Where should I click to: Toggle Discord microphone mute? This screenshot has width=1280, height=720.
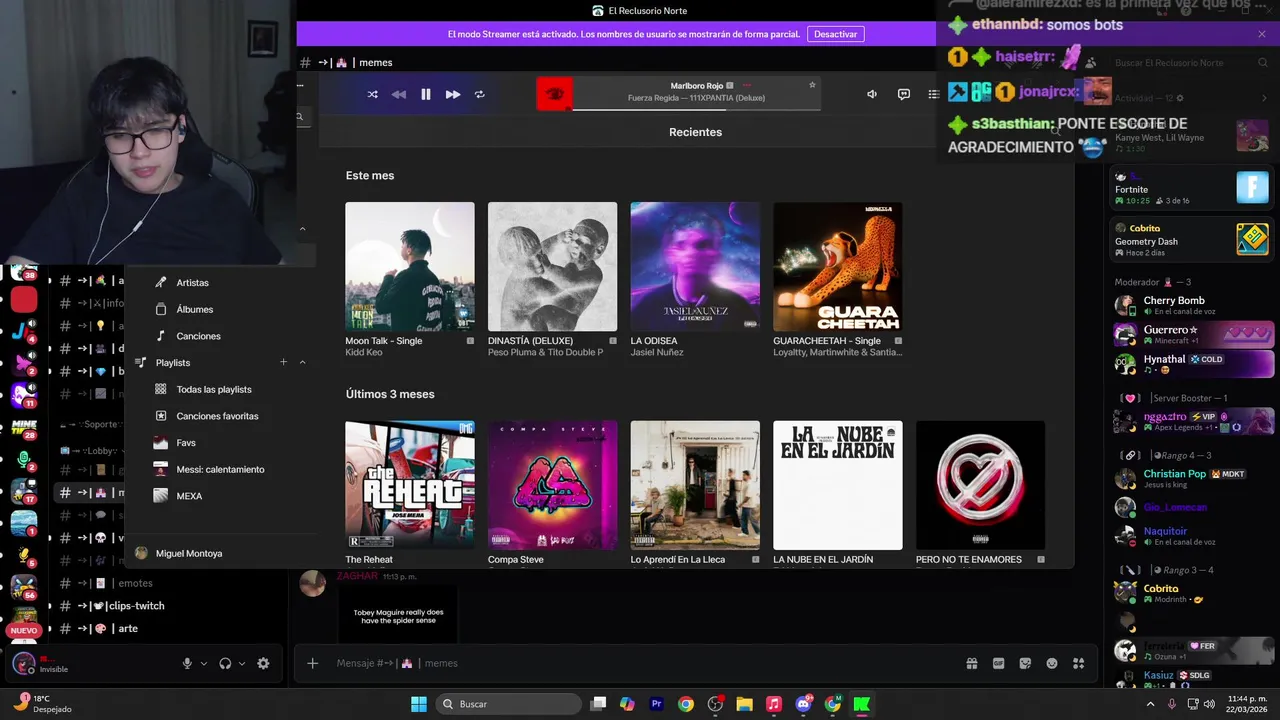click(187, 663)
